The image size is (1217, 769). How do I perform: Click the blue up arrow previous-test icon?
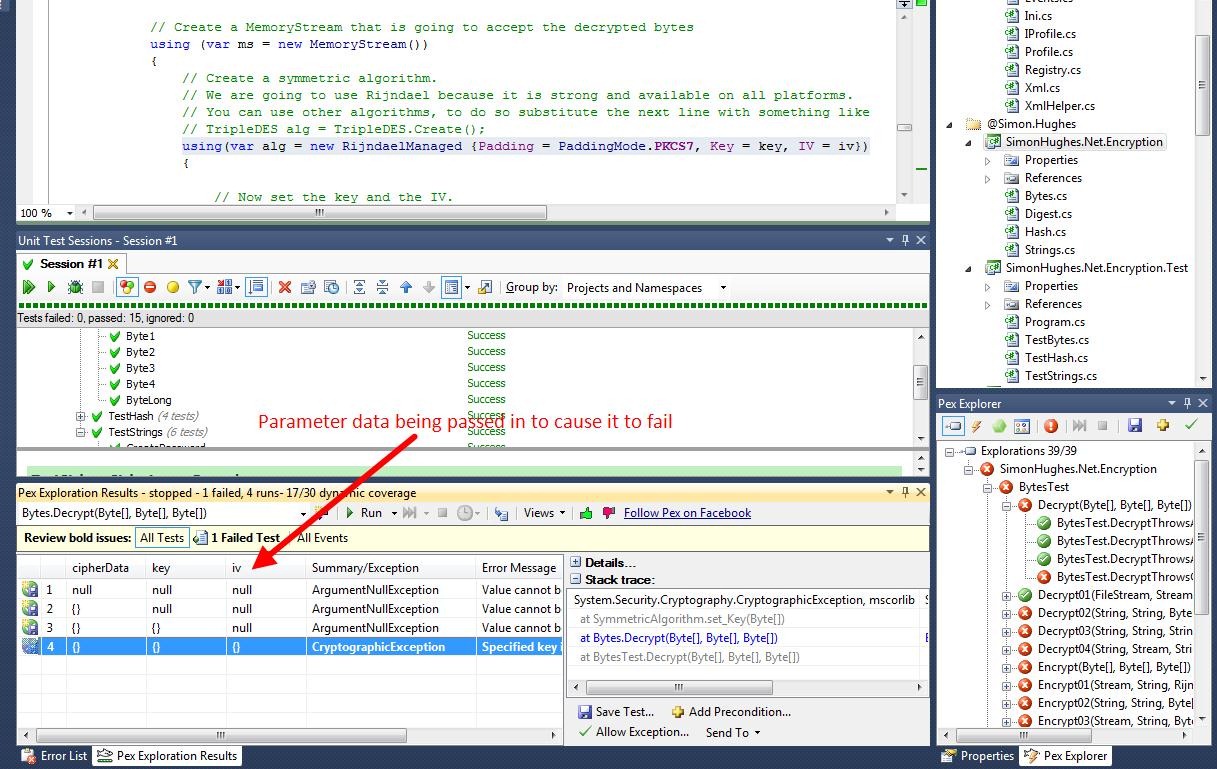point(406,287)
